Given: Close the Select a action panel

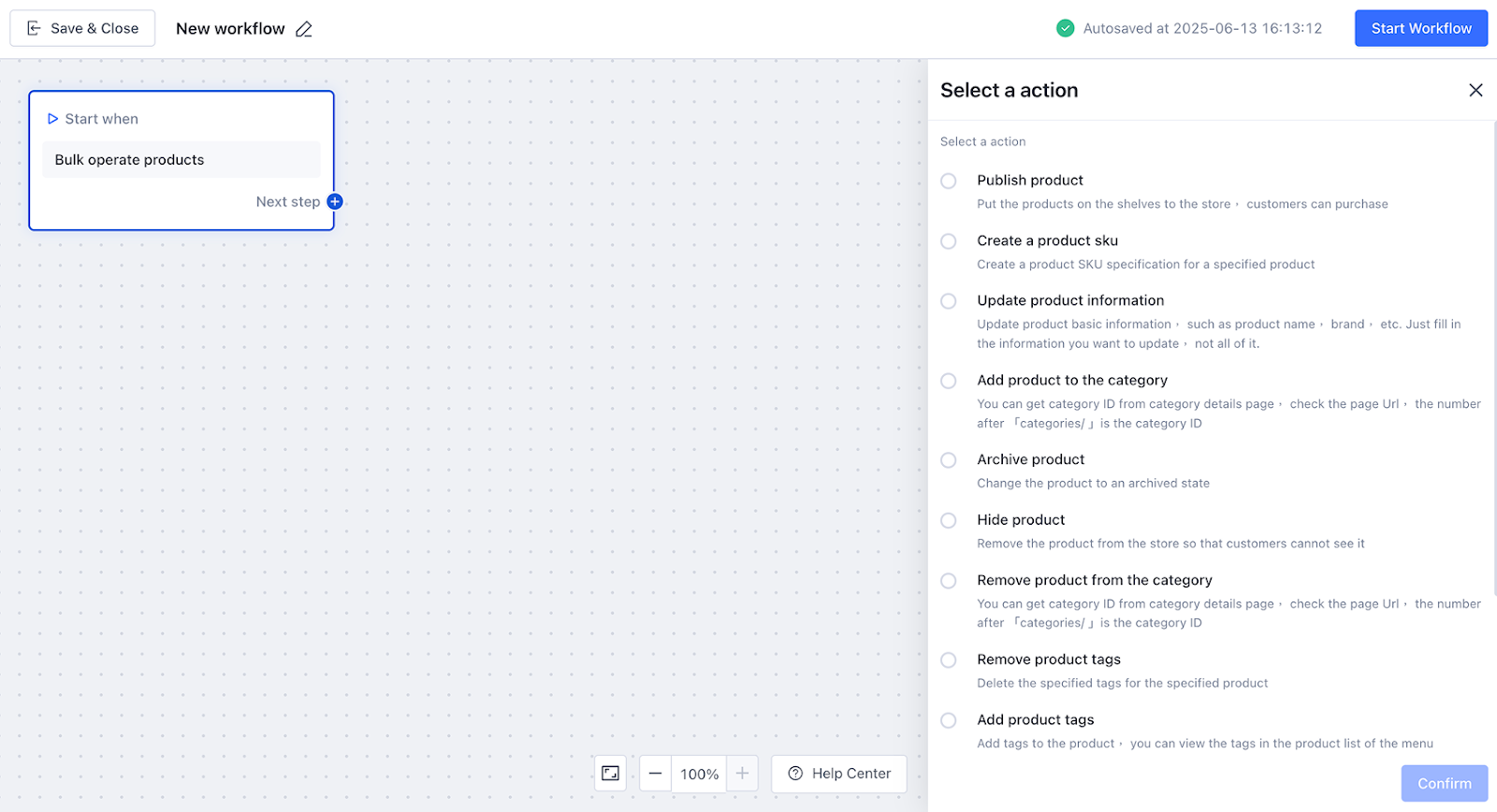Looking at the screenshot, I should click(1475, 90).
